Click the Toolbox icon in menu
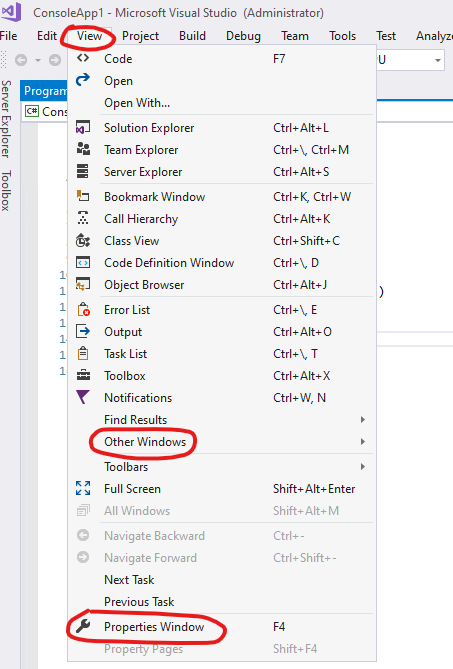Viewport: 453px width, 669px height. [83, 375]
